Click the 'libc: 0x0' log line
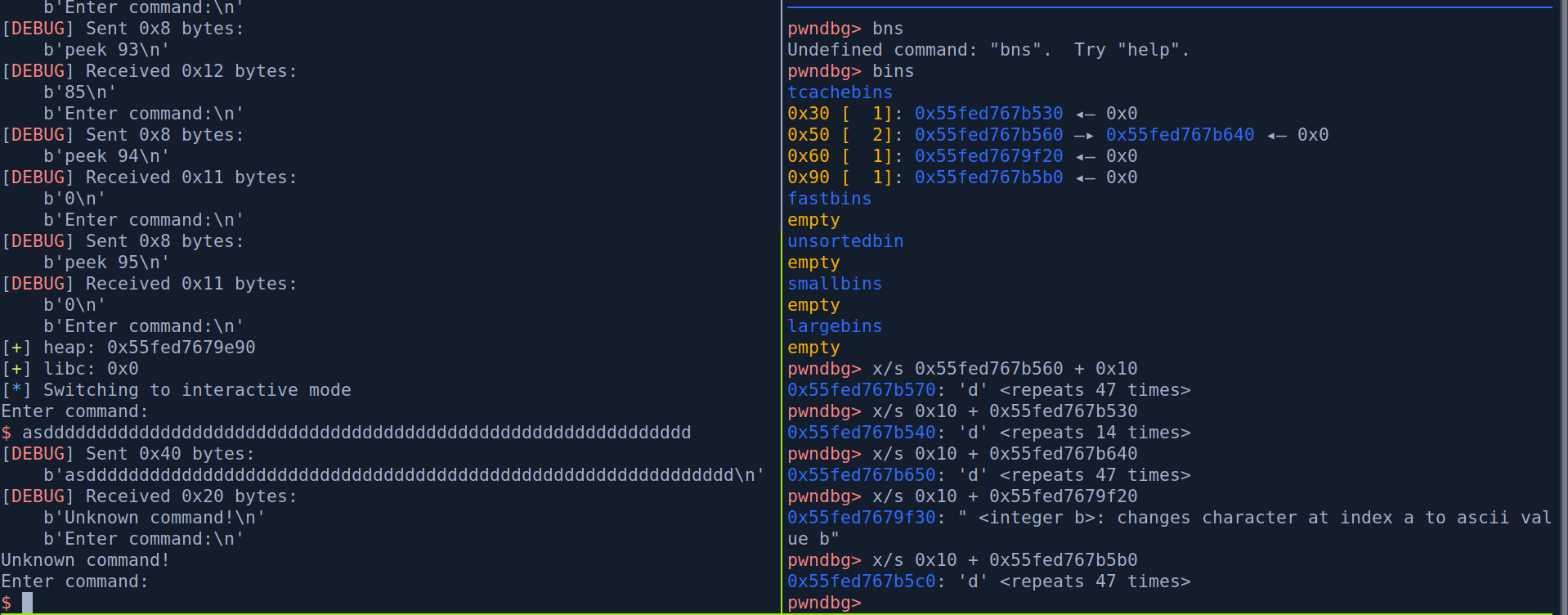Image resolution: width=1568 pixels, height=615 pixels. point(90,369)
